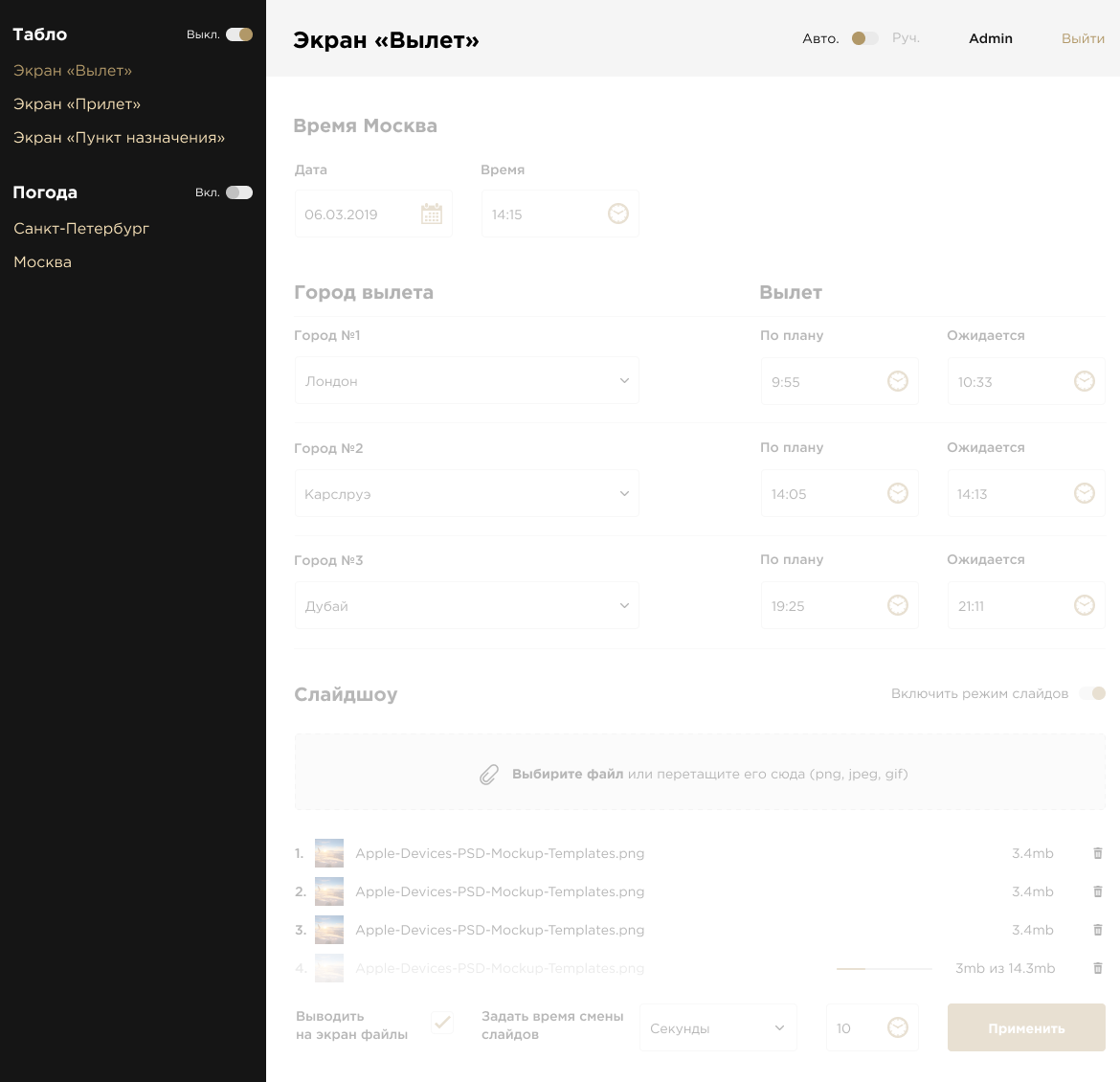Expand the Город №1 dropdown showing Лондон
The image size is (1120, 1082).
coord(467,381)
